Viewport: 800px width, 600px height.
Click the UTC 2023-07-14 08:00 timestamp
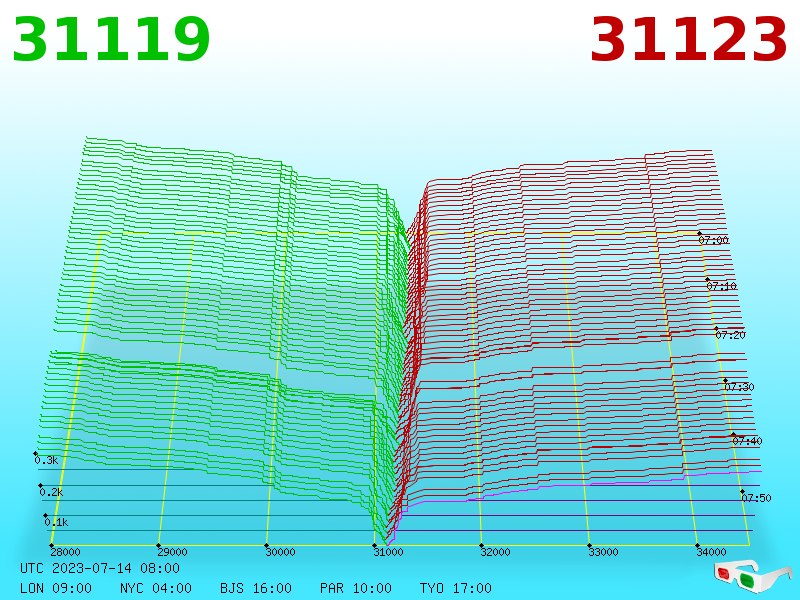[100, 568]
